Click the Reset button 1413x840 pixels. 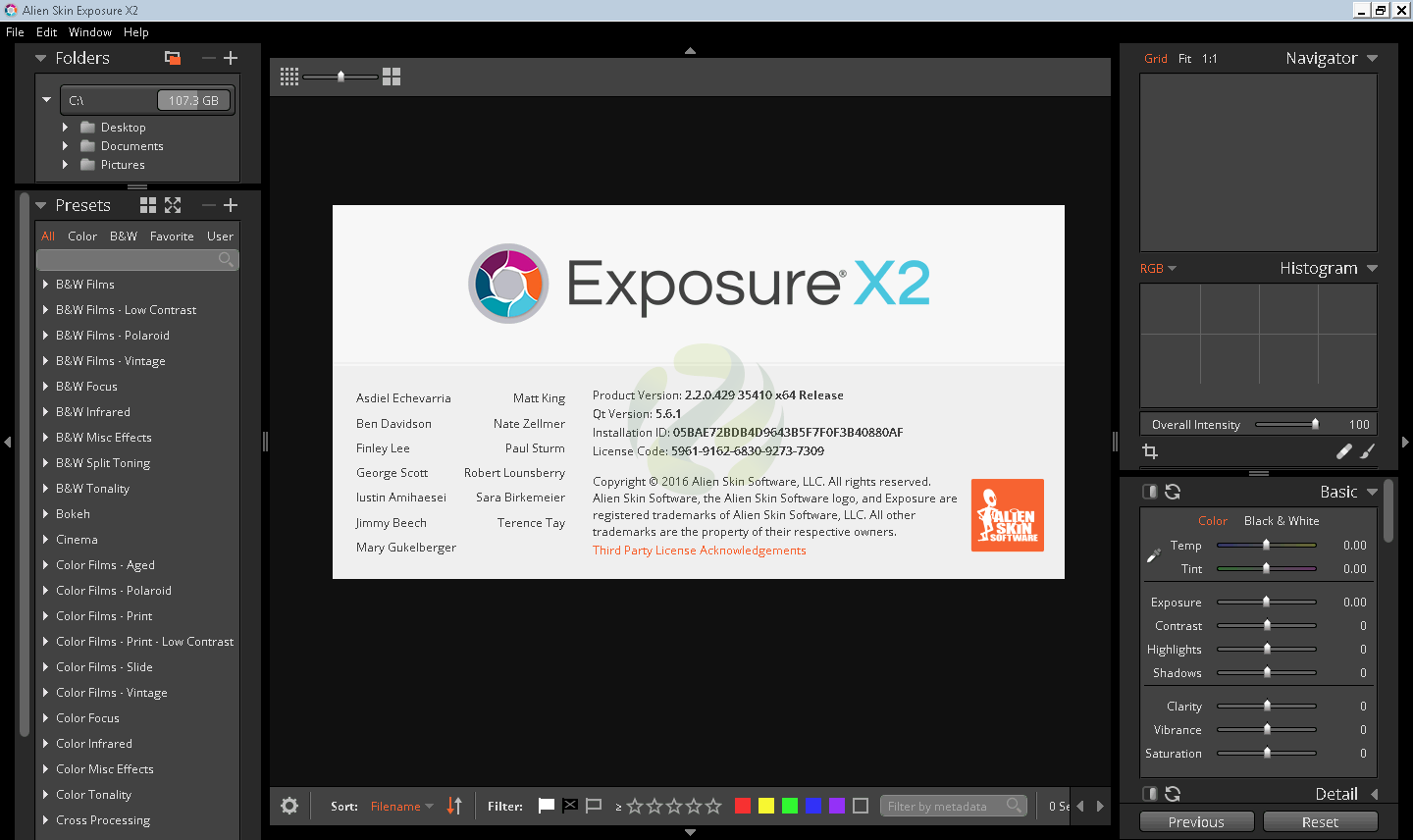pos(1320,822)
